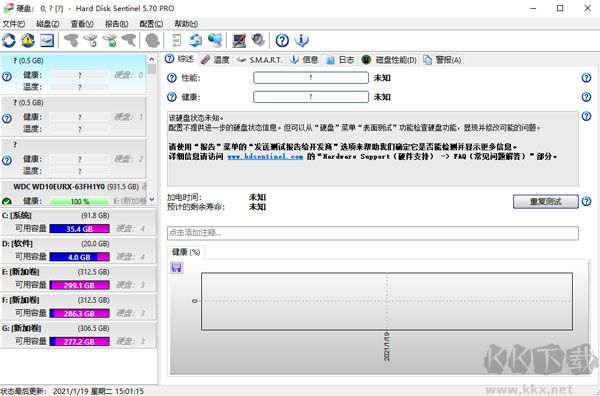This screenshot has height=396, width=600.
Task: Click status icon of 硬盘 0 entry
Action: [x=7, y=77]
